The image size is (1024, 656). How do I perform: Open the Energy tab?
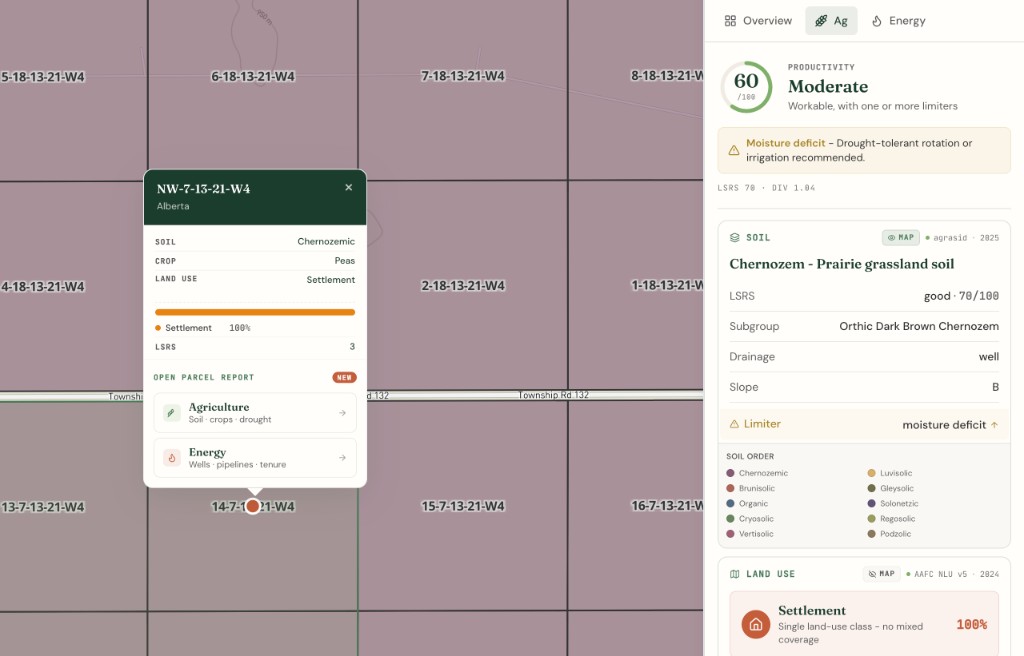[x=899, y=21]
